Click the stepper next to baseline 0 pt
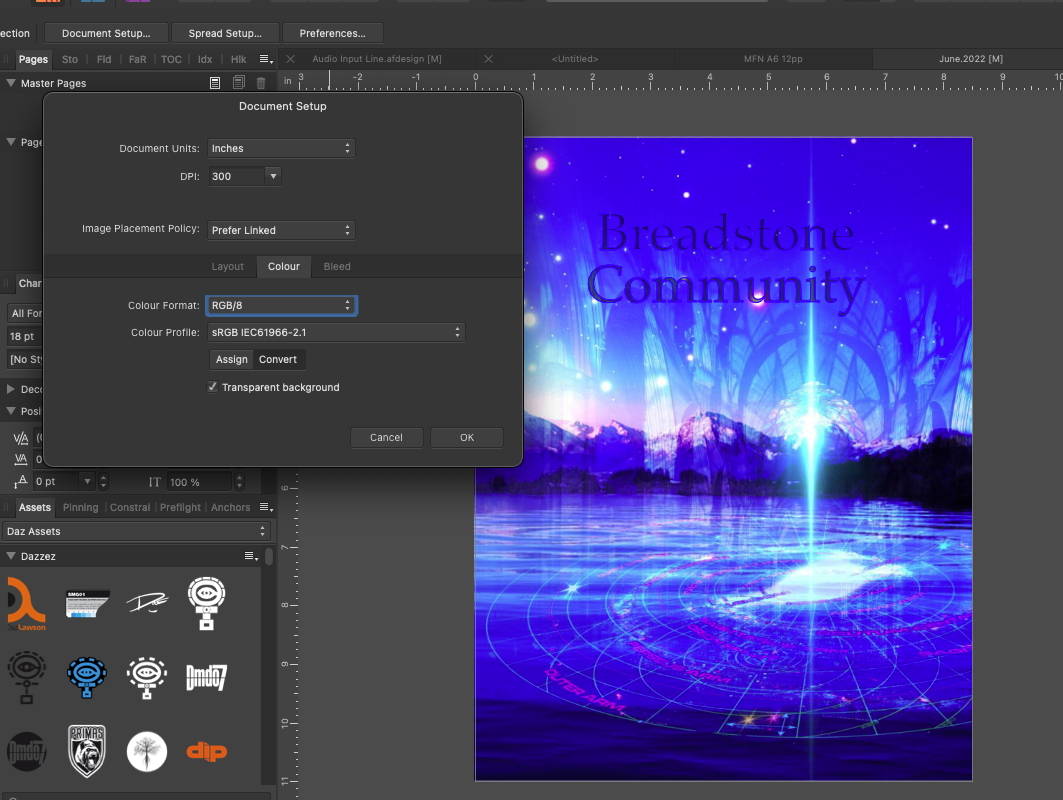Screen dimensions: 1063x800 103,481
